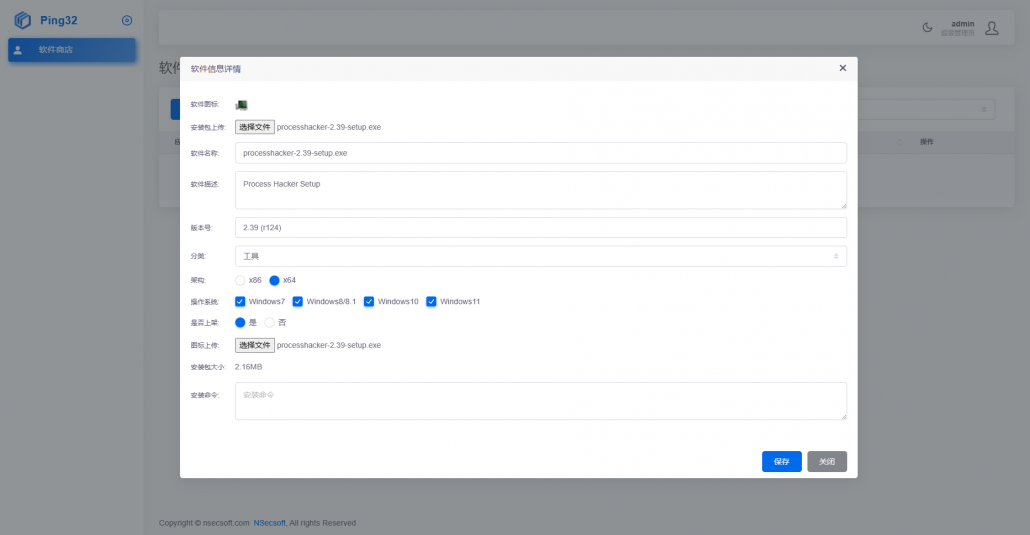Focus the 软件描述 text area
Screen dimensions: 1030x535
[541, 191]
